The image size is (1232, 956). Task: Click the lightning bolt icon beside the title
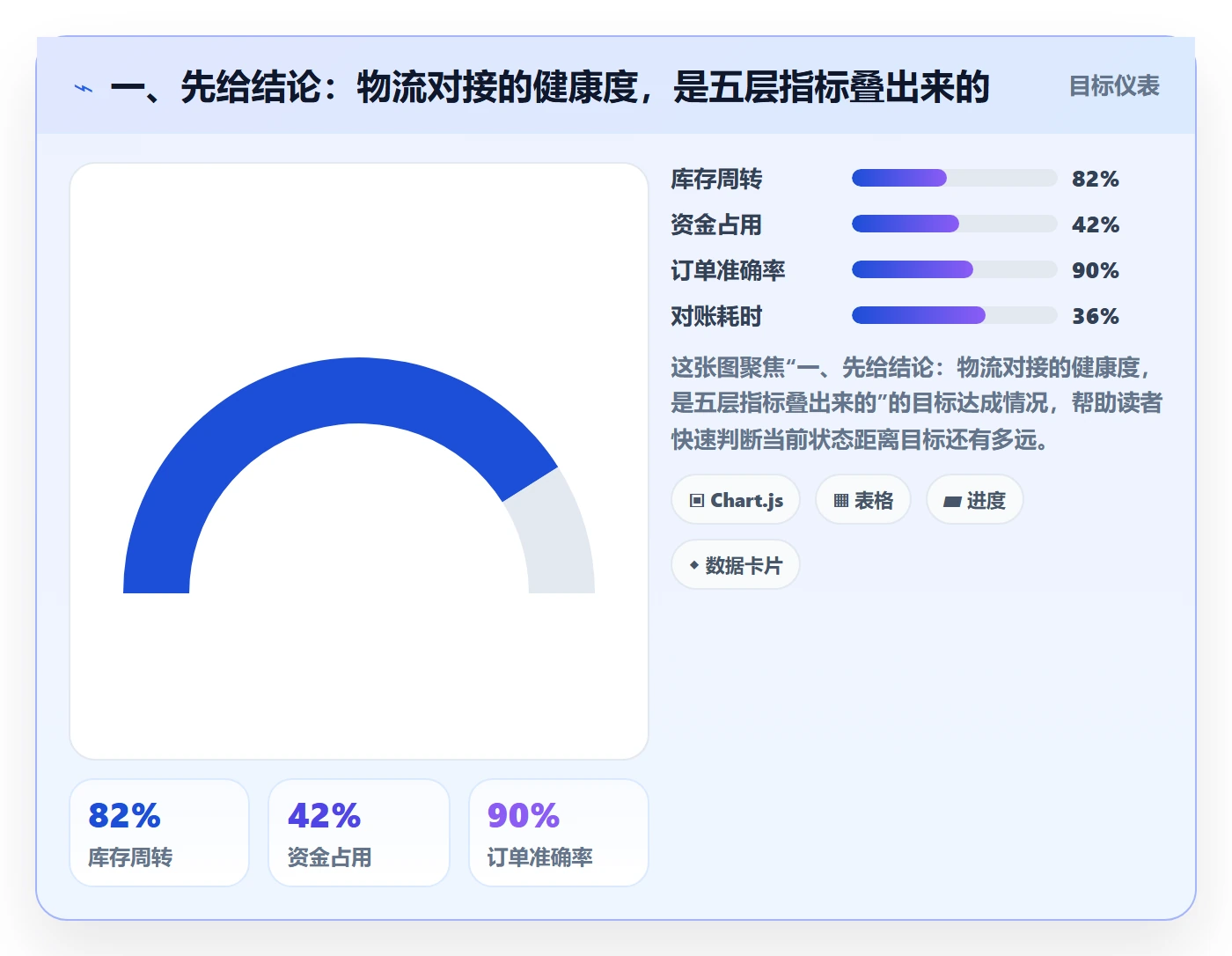[x=84, y=88]
